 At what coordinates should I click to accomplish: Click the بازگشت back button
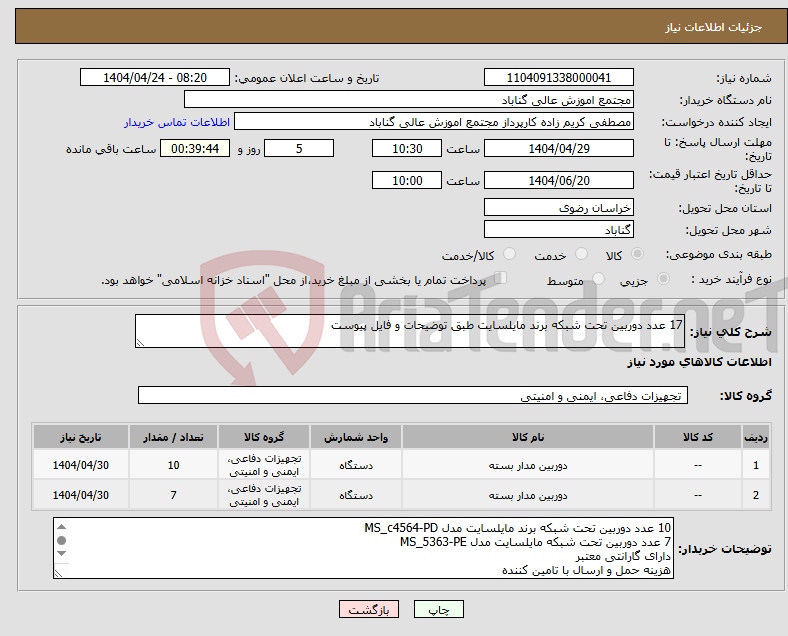[x=368, y=609]
